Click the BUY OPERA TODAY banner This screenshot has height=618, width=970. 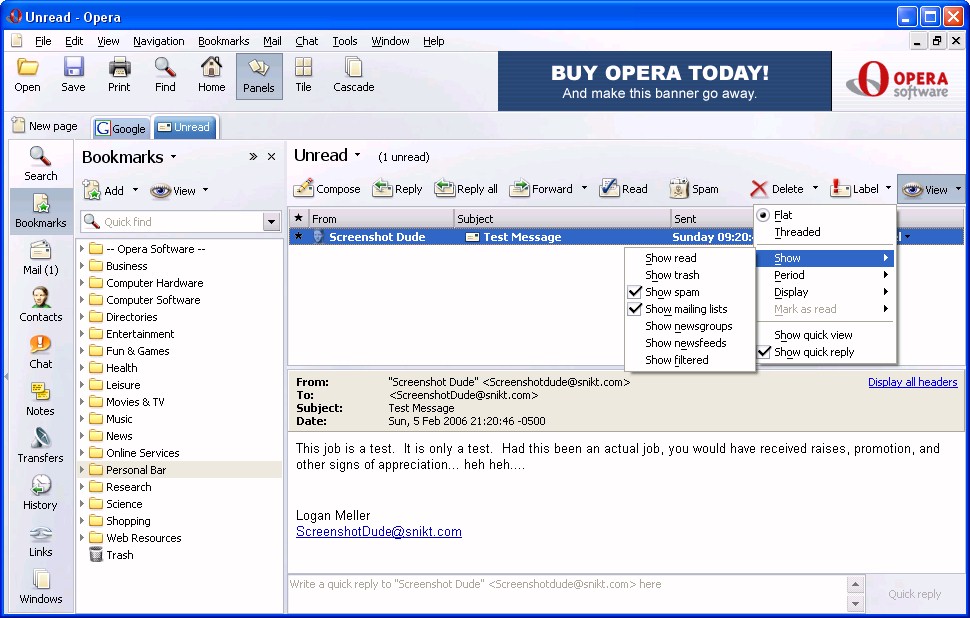(x=664, y=81)
